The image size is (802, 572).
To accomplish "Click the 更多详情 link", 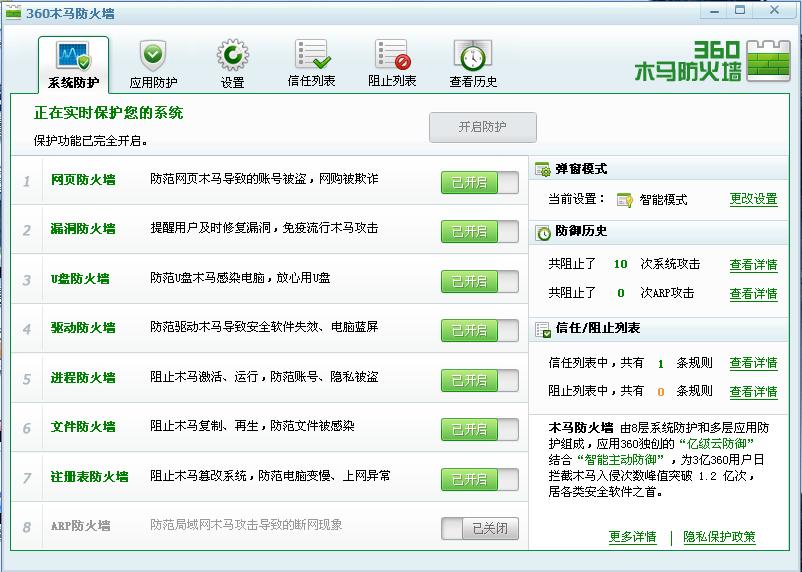I will point(633,537).
